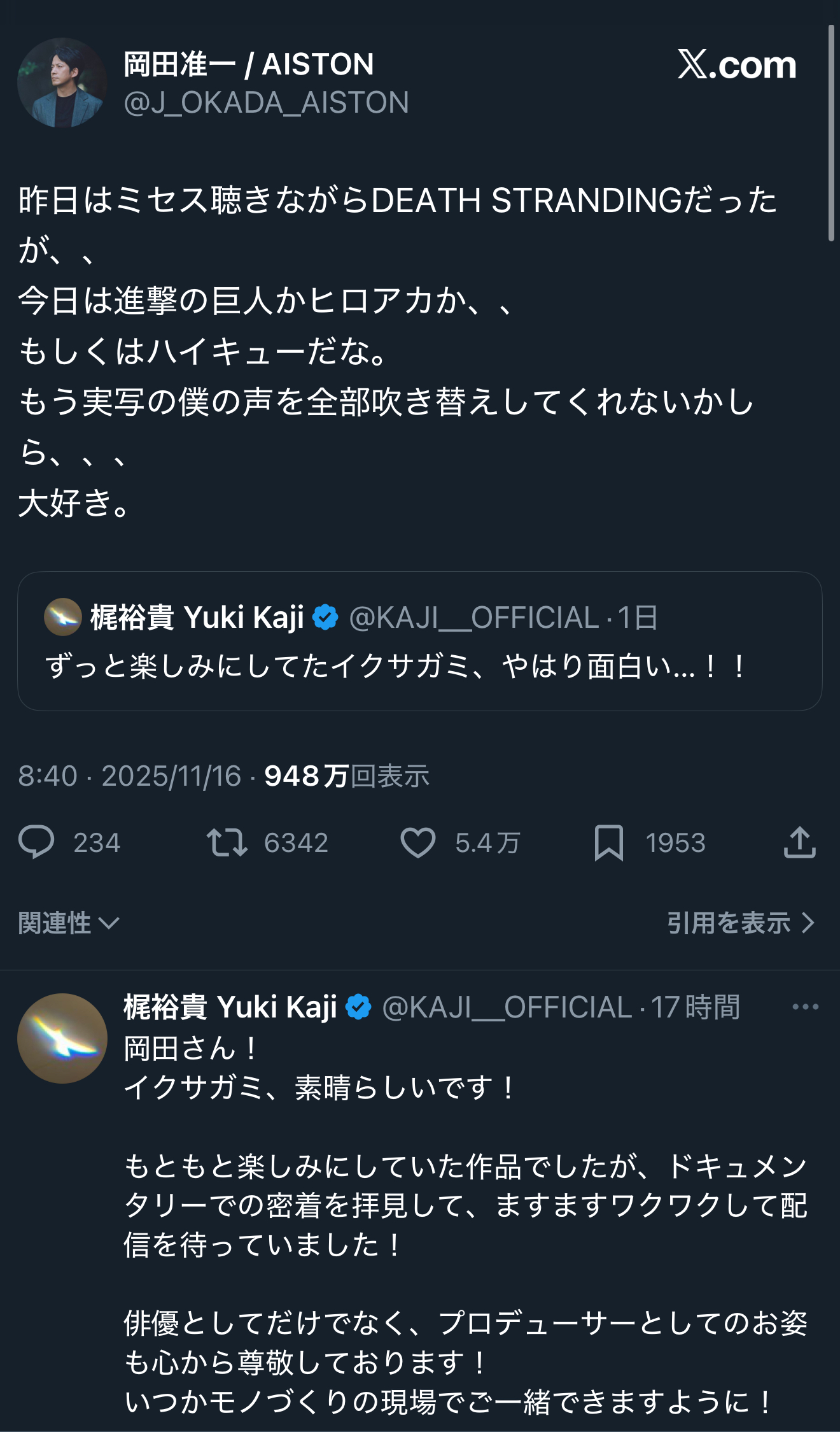Image resolution: width=840 pixels, height=1432 pixels.
Task: Click the vertical scrollbar thumb
Action: click(831, 134)
